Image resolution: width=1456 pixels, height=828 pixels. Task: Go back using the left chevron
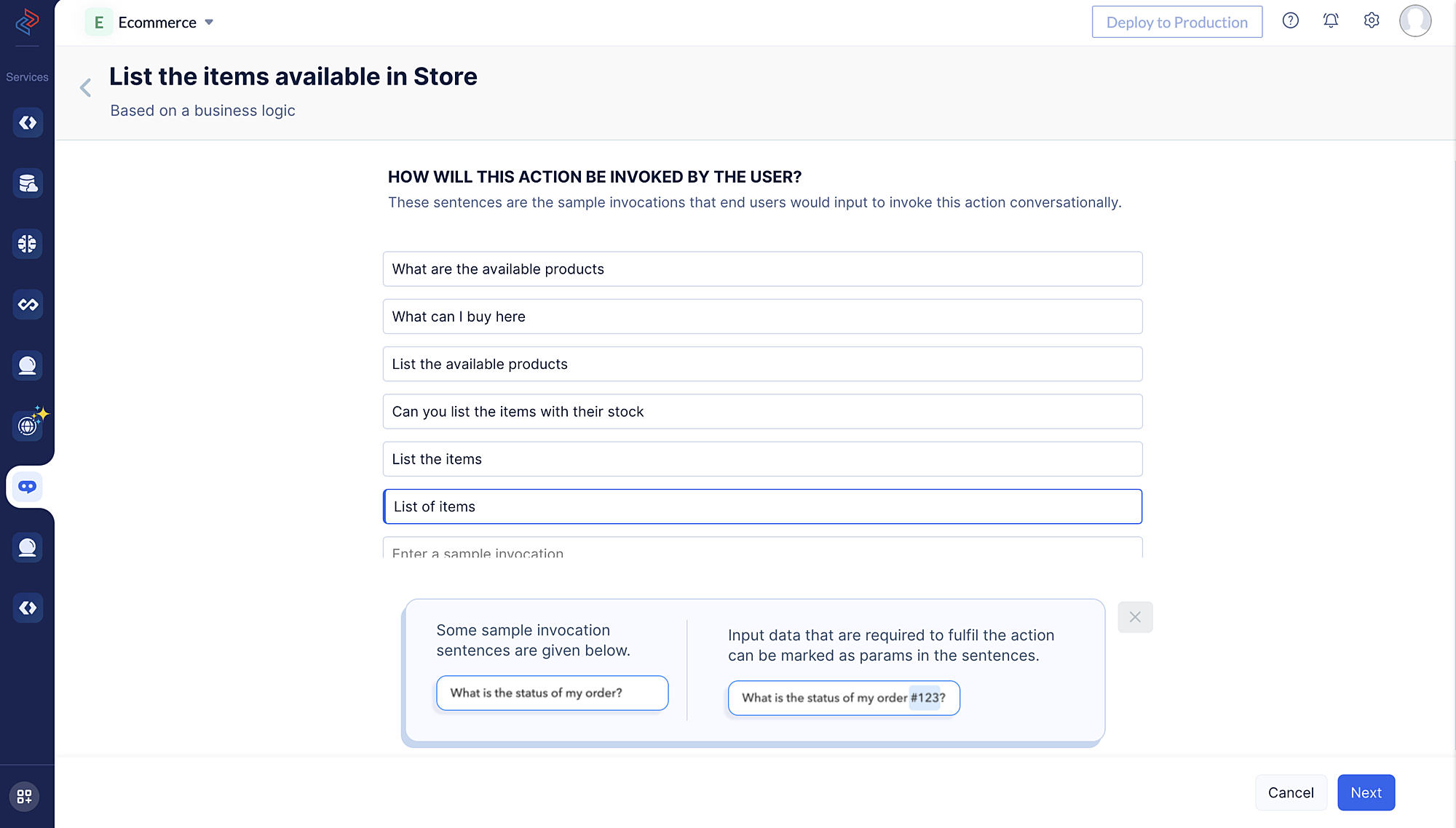[x=86, y=88]
